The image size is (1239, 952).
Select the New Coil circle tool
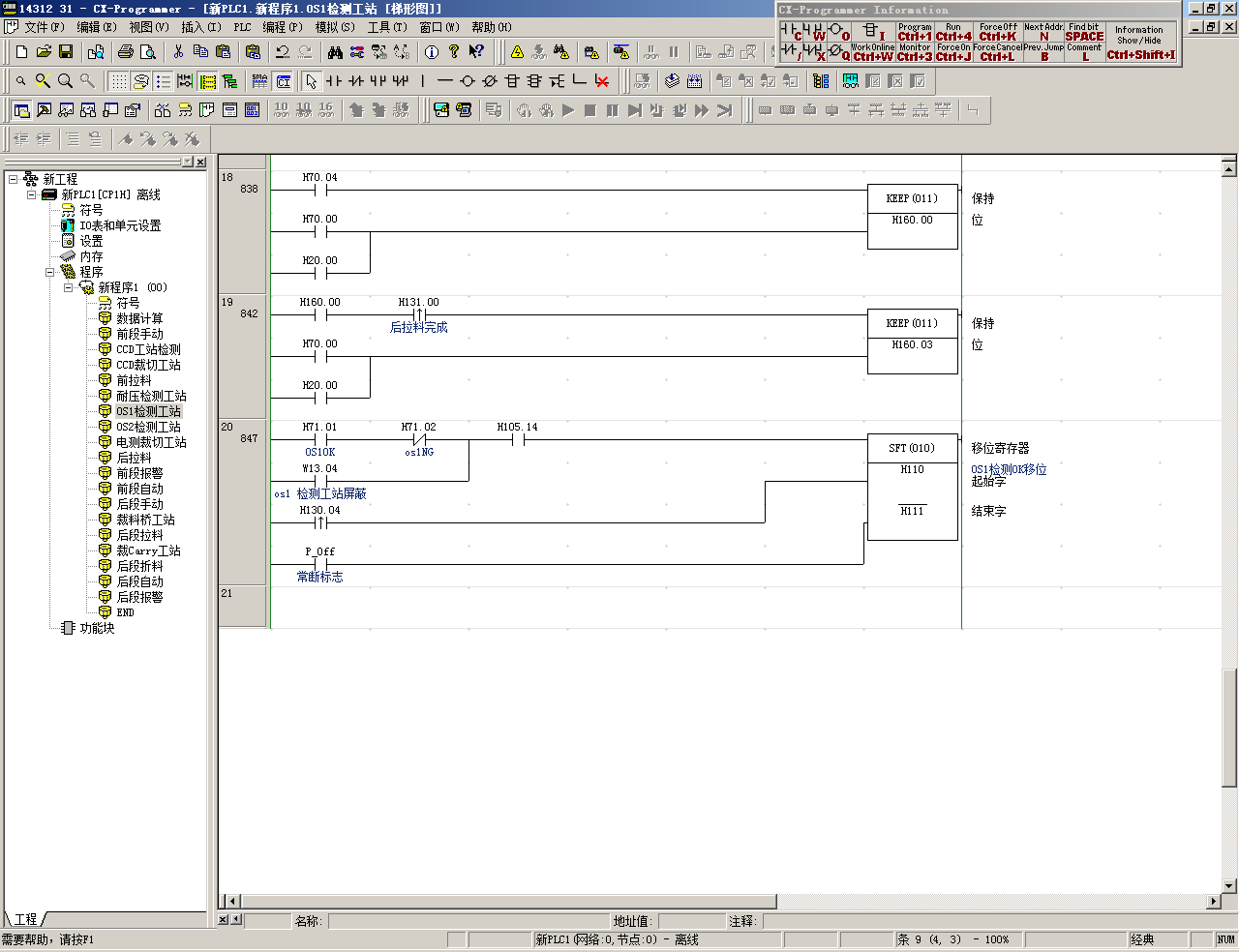pyautogui.click(x=468, y=81)
